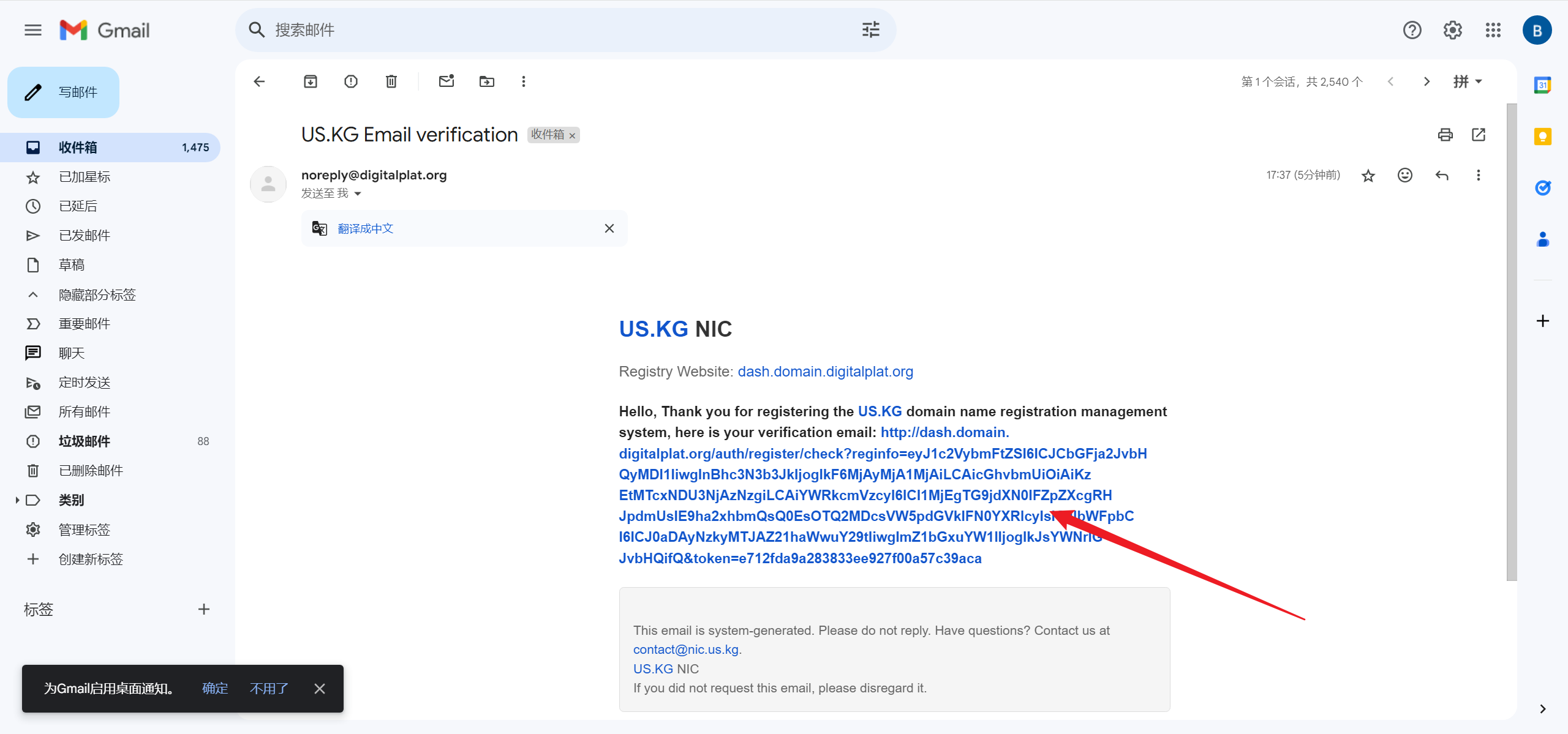This screenshot has height=734, width=1568.
Task: Add an emoji reaction
Action: [x=1405, y=176]
